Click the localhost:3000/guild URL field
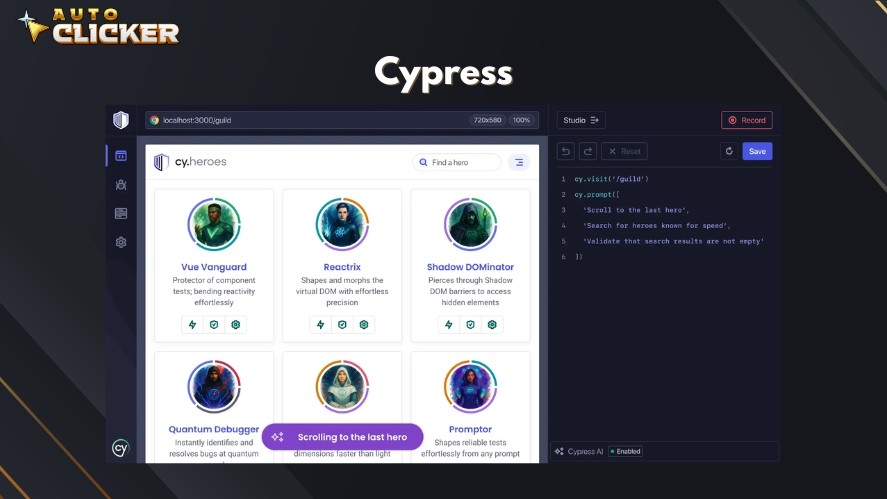 coord(342,120)
